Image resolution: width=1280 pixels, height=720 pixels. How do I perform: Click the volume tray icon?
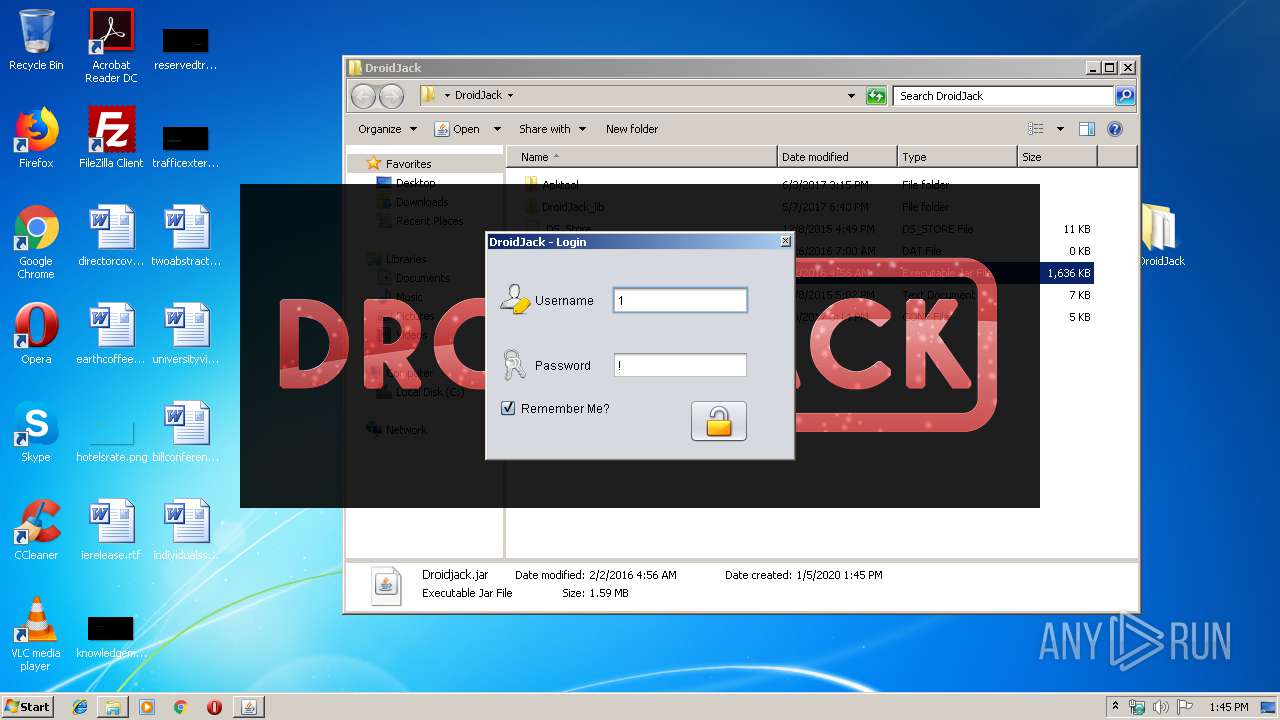[1162, 707]
